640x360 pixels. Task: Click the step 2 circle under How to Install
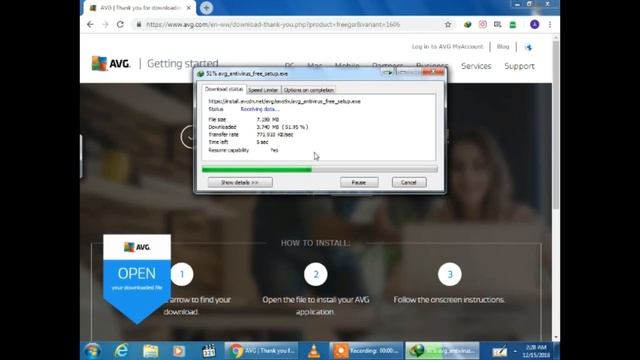click(316, 274)
